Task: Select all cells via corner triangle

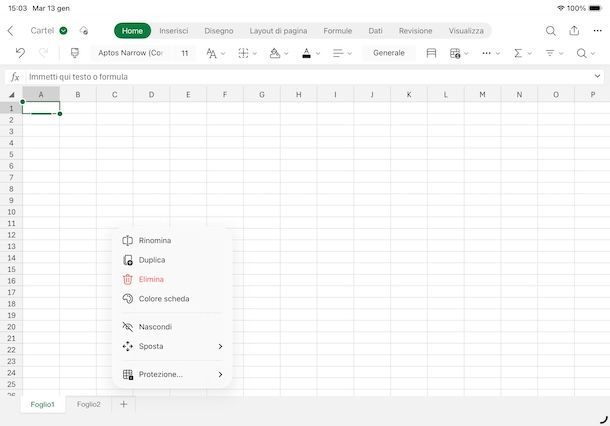Action: tap(12, 95)
